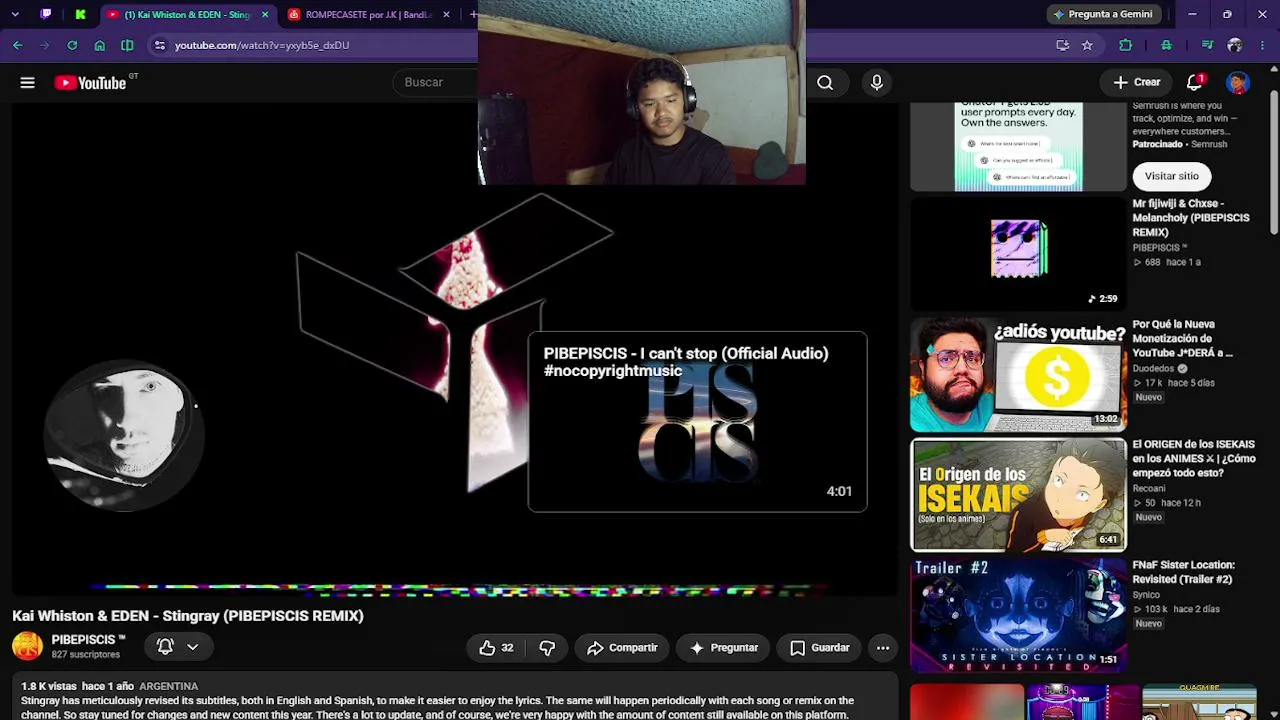This screenshot has width=1280, height=720.
Task: Share the video with Compartir
Action: (622, 648)
